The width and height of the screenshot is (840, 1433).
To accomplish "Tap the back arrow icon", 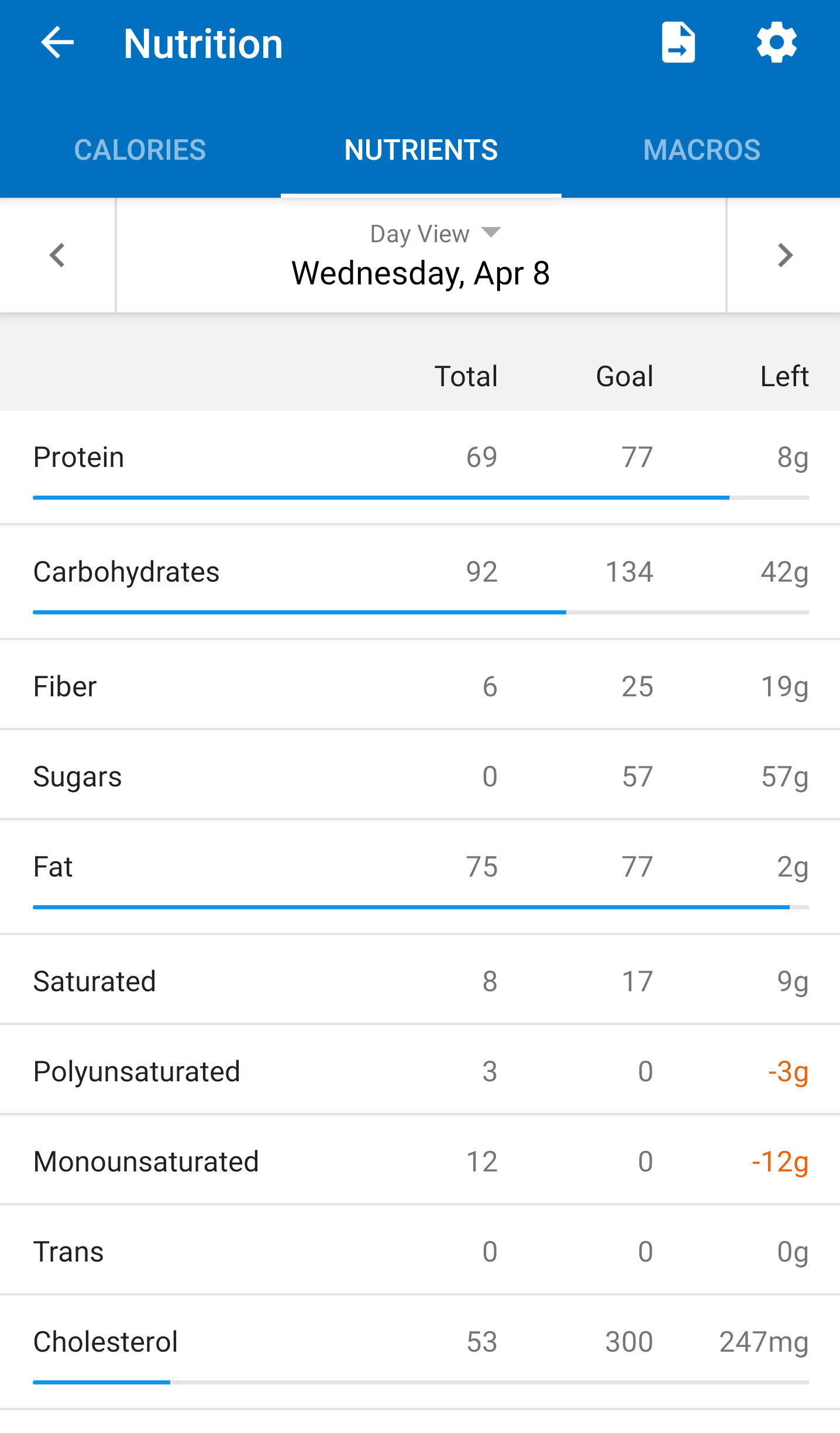I will [x=57, y=43].
